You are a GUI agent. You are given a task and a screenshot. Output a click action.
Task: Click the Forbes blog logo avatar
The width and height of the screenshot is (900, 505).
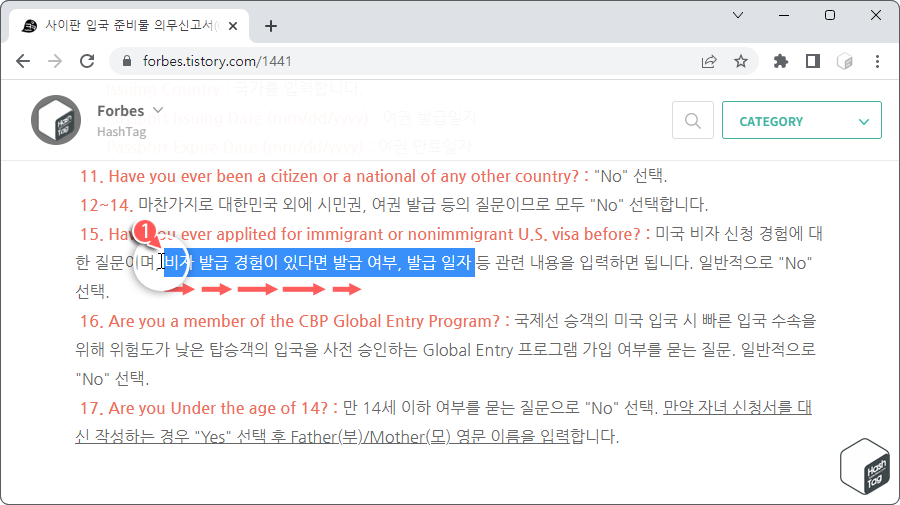[56, 120]
